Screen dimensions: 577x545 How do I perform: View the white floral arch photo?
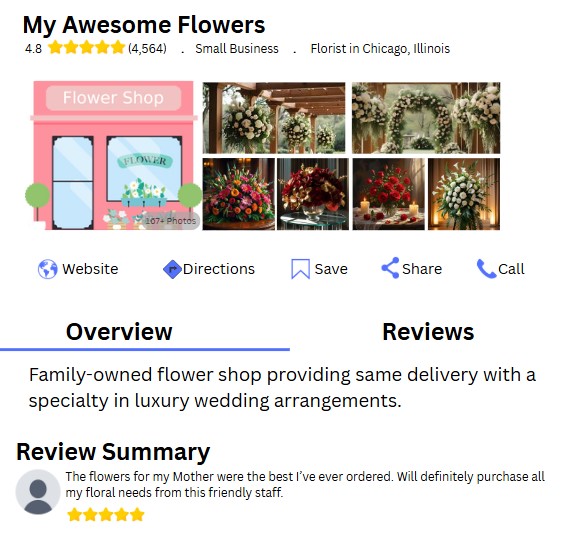coord(426,118)
